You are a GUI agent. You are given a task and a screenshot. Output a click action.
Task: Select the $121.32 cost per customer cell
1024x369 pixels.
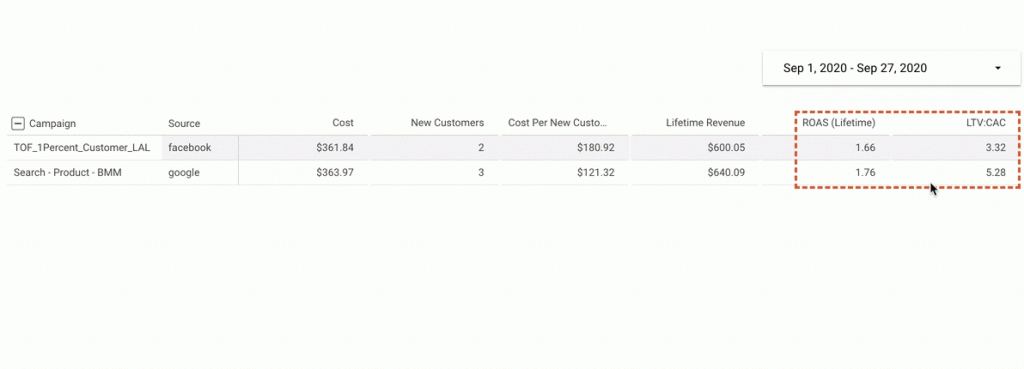(596, 173)
